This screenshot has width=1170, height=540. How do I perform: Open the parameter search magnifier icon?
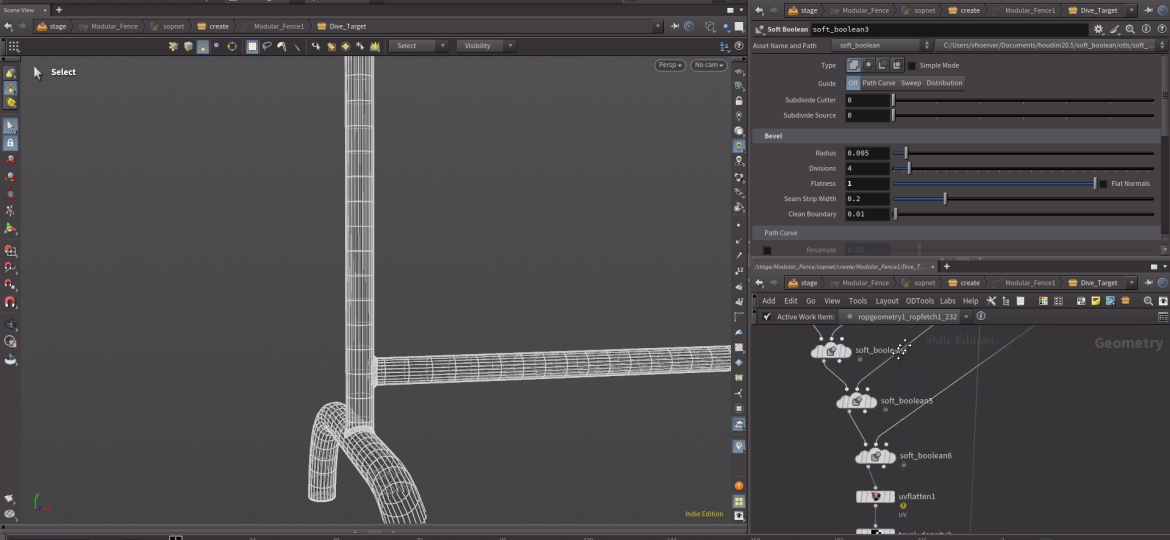(x=1130, y=30)
